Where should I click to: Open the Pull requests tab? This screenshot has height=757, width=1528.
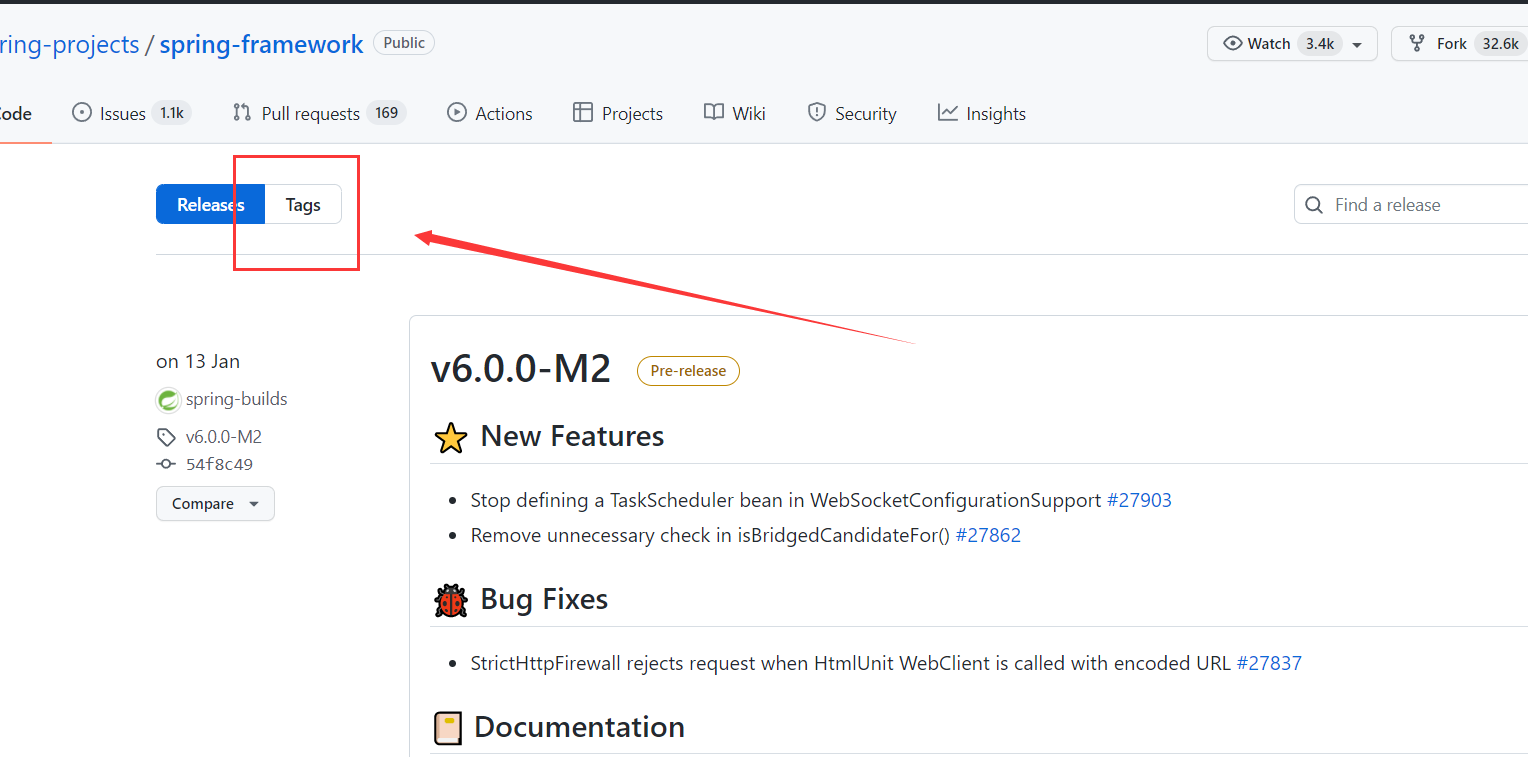(319, 113)
